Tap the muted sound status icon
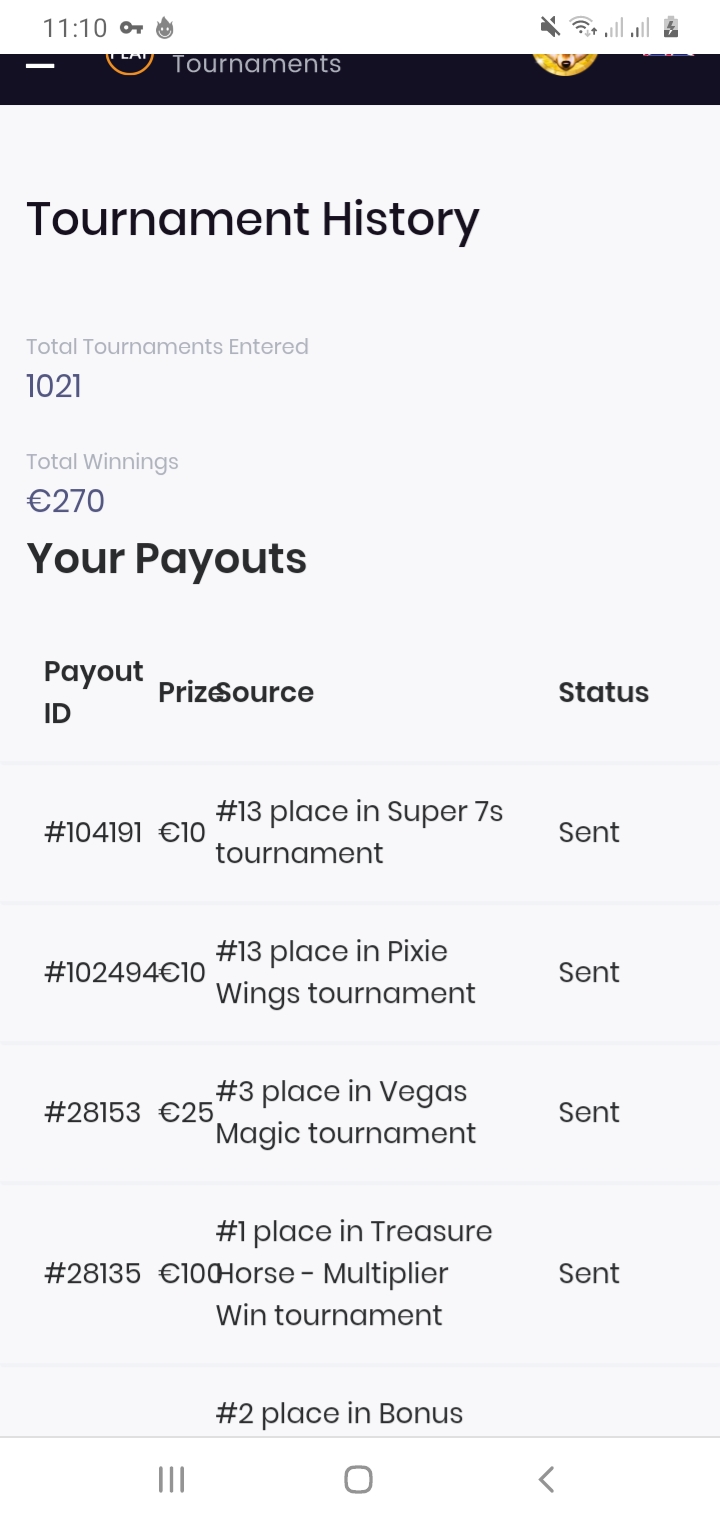 click(x=549, y=27)
